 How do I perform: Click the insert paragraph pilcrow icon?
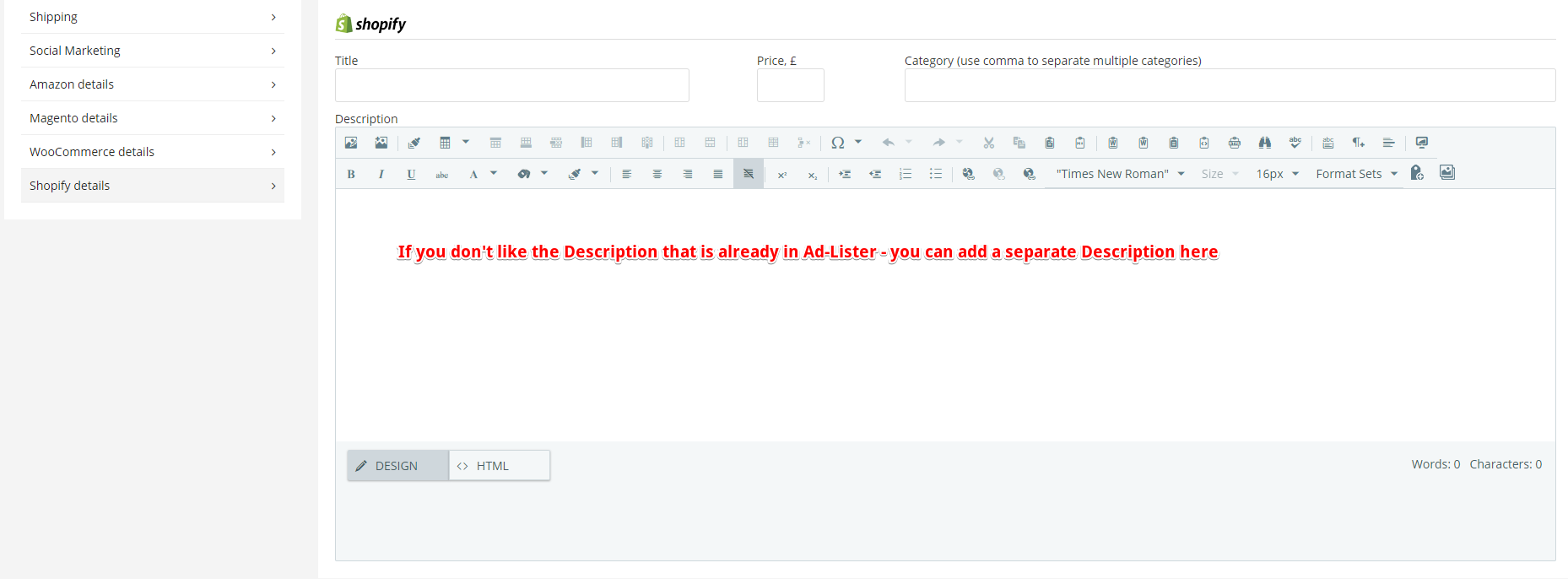pos(1358,143)
